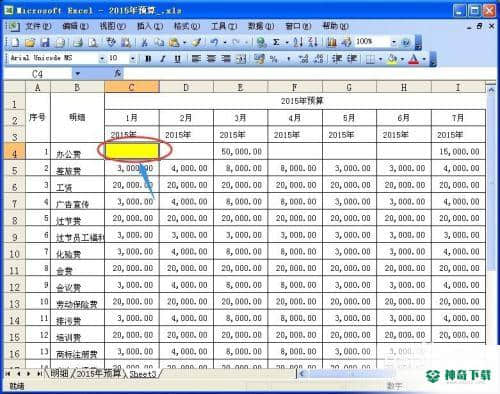
Task: Open the 格式 (Format) menu
Action: (x=186, y=26)
